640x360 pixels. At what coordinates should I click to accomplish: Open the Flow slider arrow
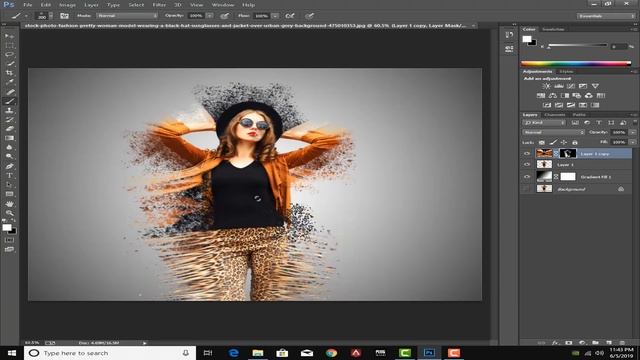coord(275,16)
